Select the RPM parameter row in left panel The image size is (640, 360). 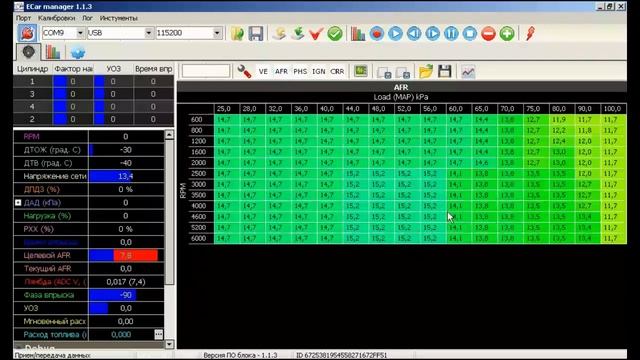coord(89,137)
